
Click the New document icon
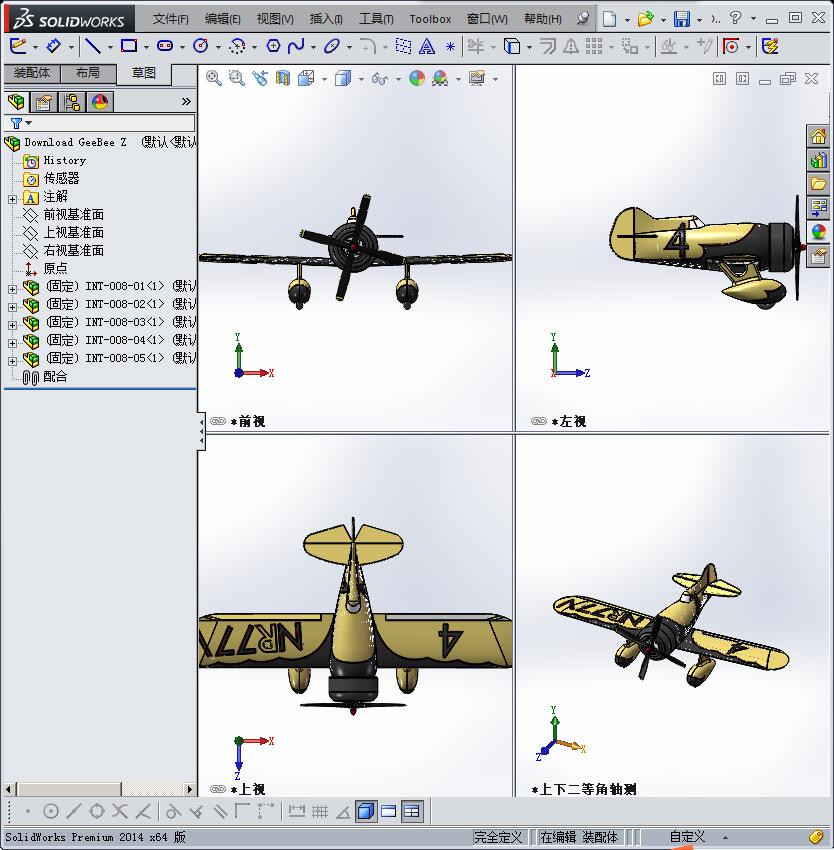610,19
